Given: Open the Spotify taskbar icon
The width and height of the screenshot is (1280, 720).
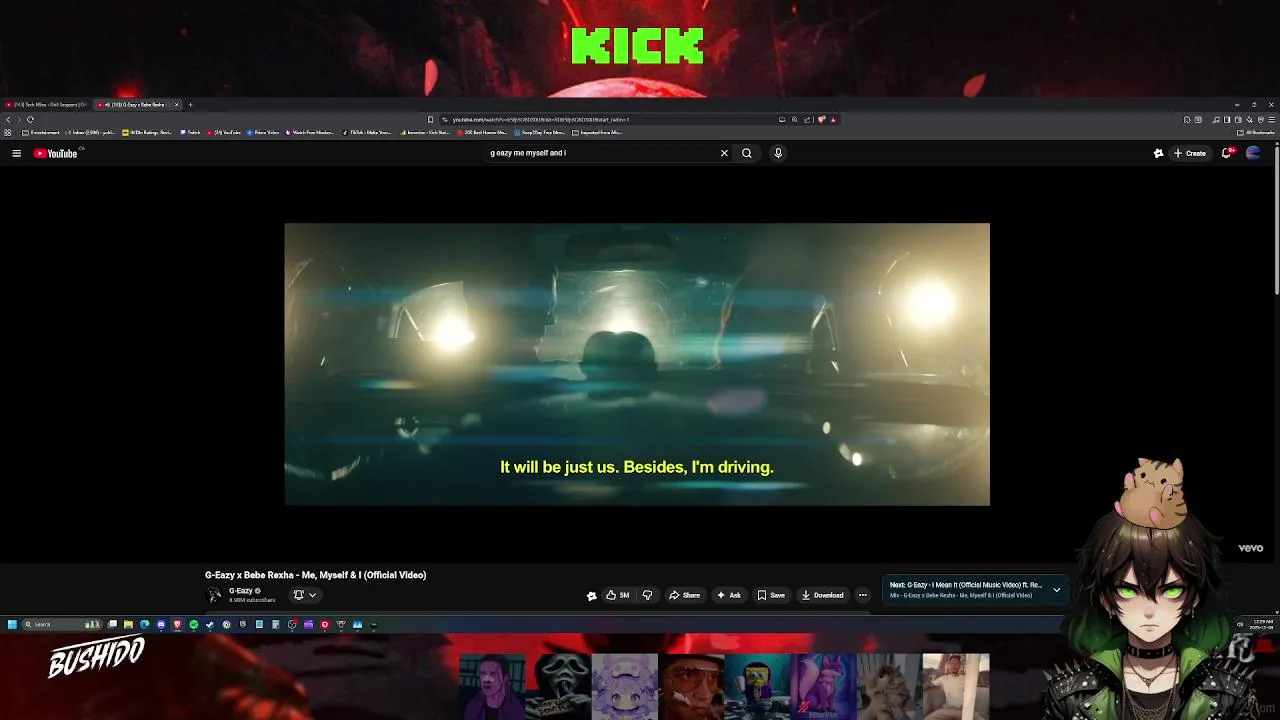Looking at the screenshot, I should tap(193, 625).
